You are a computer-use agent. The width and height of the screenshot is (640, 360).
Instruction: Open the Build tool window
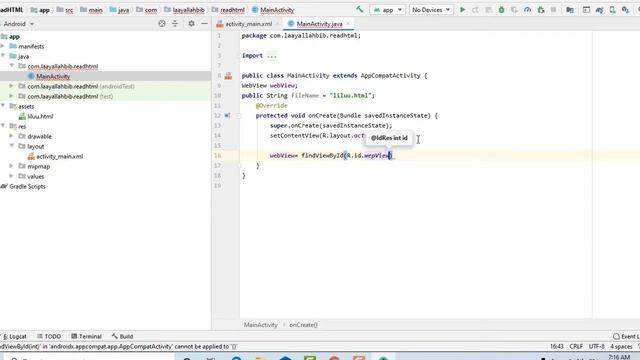(122, 336)
